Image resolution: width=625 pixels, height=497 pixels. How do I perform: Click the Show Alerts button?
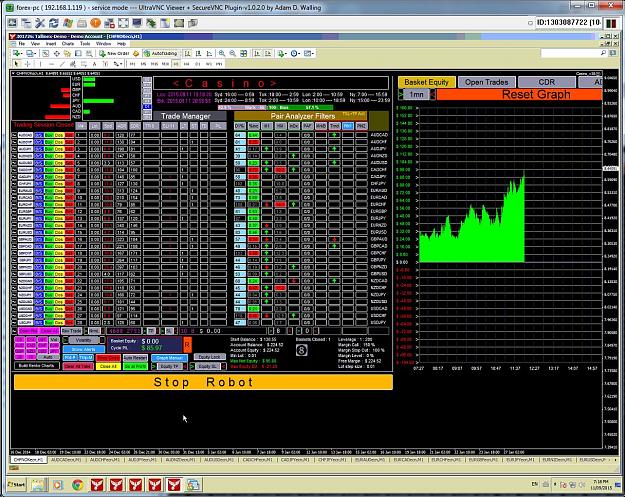[84, 349]
